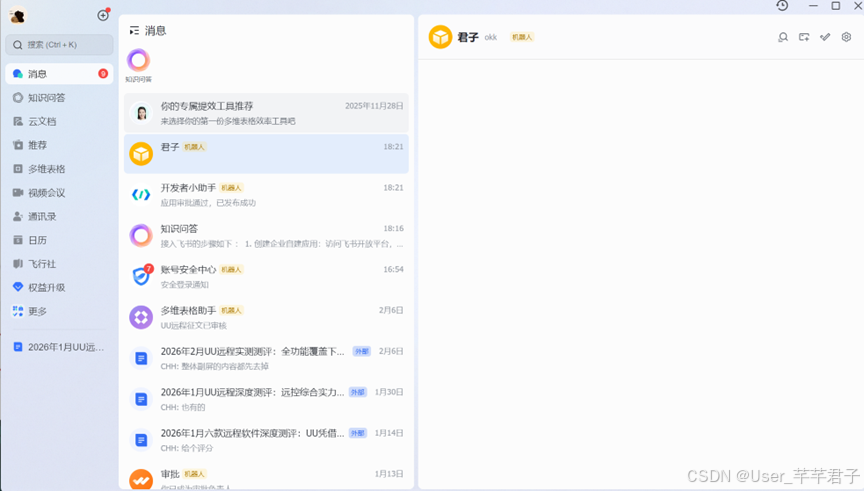The image size is (864, 491).
Task: Open pinned doc 2026年1月UU远... in sidebar
Action: point(60,347)
